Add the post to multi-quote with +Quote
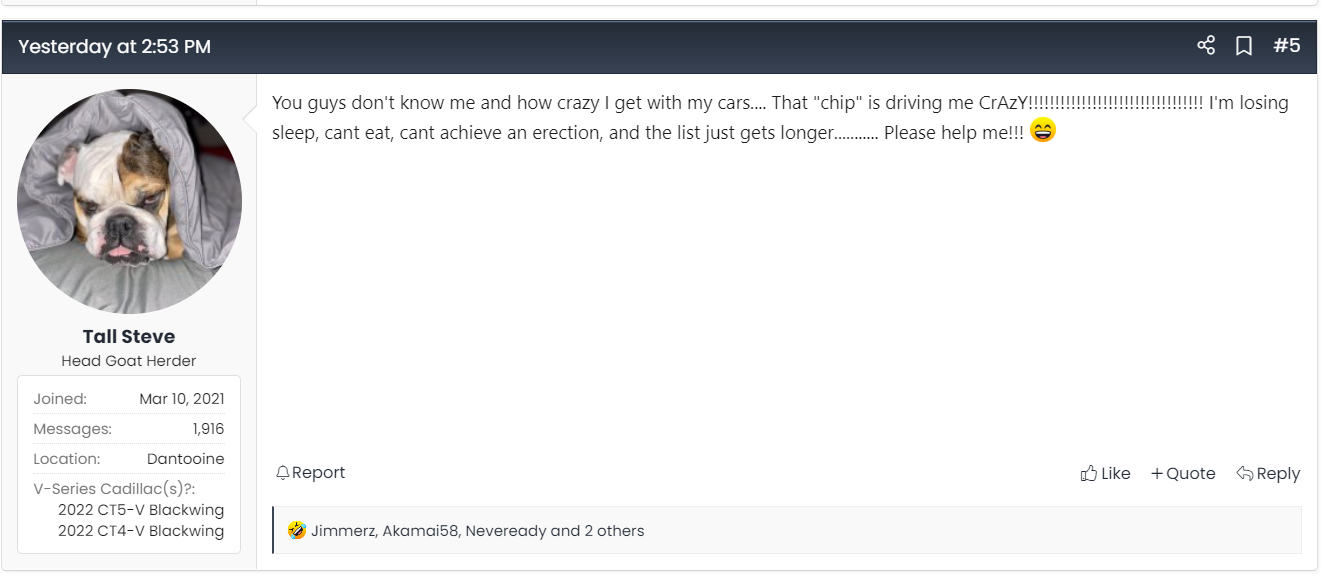 [x=1183, y=474]
